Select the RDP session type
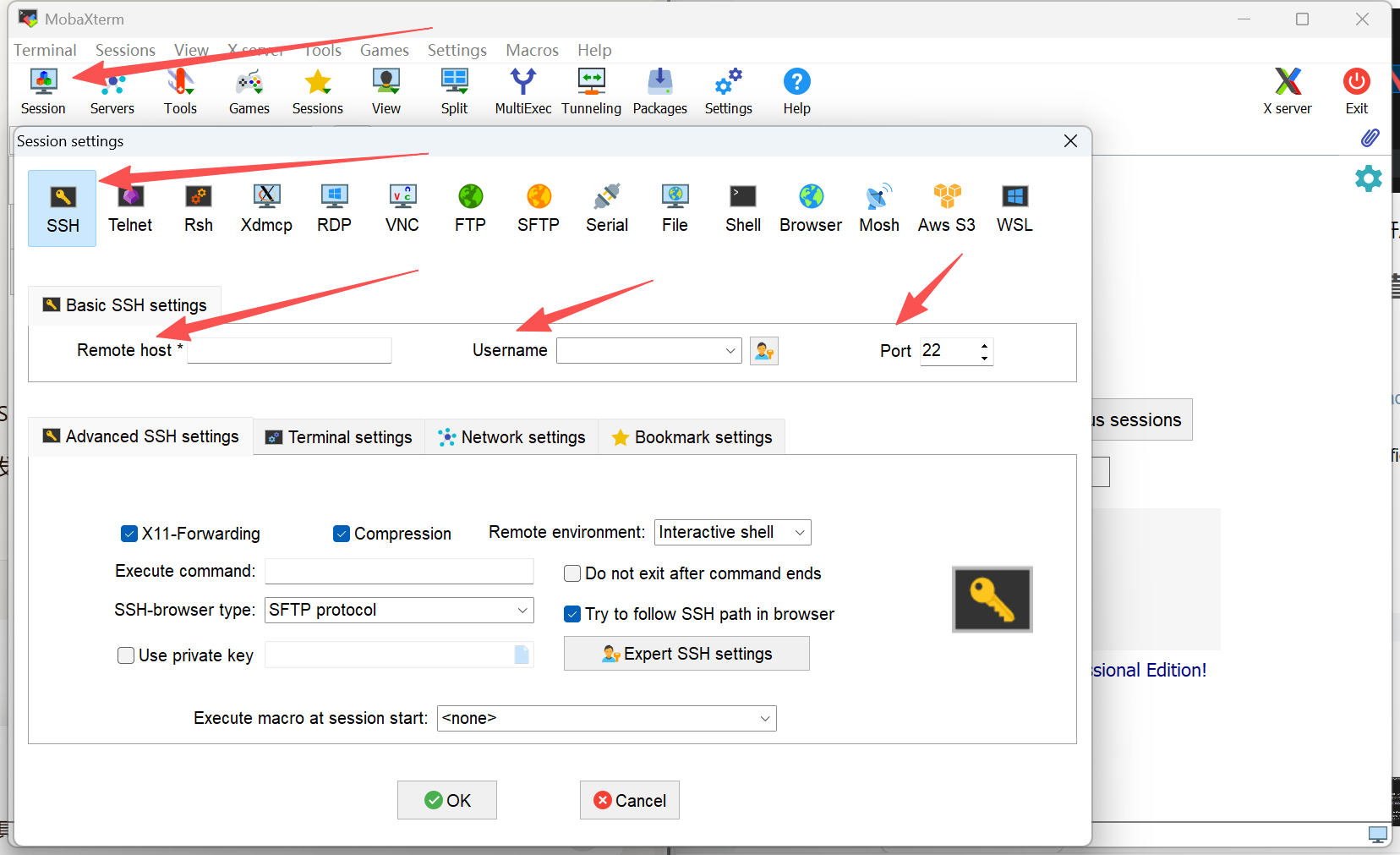Viewport: 1400px width, 855px height. click(335, 209)
